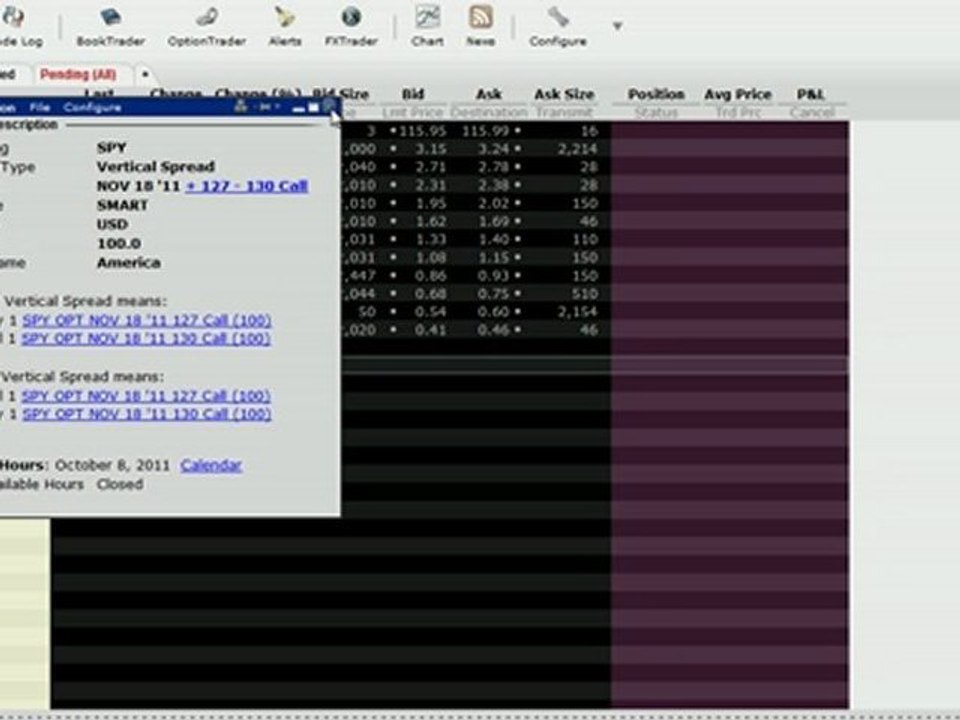Click ask size 2,214
Screen dimensions: 960x720
[x=577, y=149]
